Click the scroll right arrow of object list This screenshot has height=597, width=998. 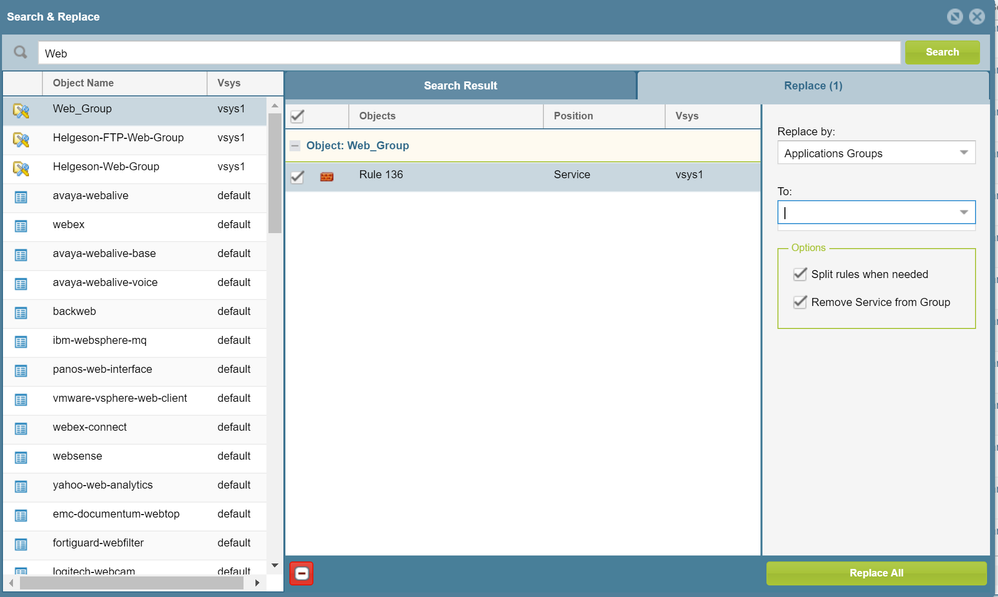click(x=257, y=582)
